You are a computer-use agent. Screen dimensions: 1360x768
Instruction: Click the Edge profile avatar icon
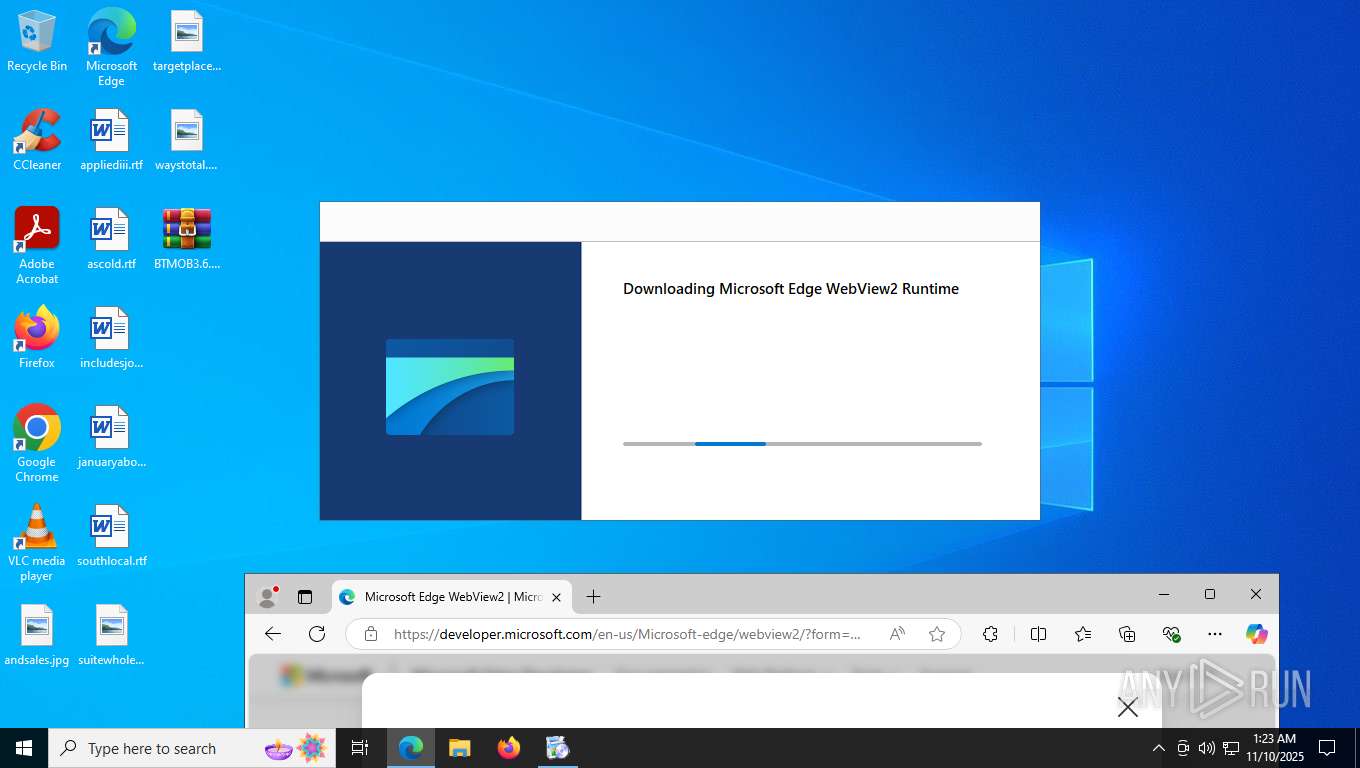click(267, 597)
